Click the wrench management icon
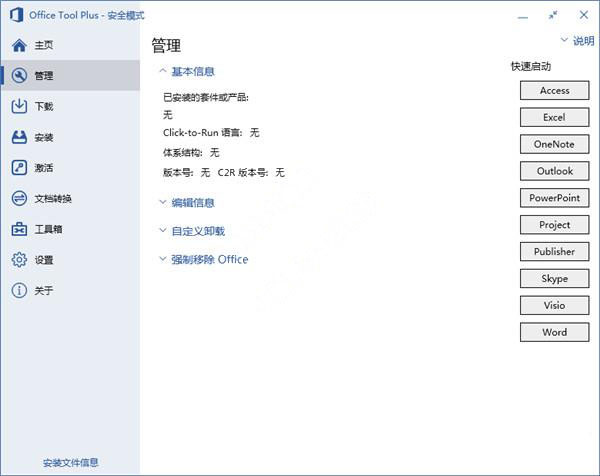 point(18,75)
